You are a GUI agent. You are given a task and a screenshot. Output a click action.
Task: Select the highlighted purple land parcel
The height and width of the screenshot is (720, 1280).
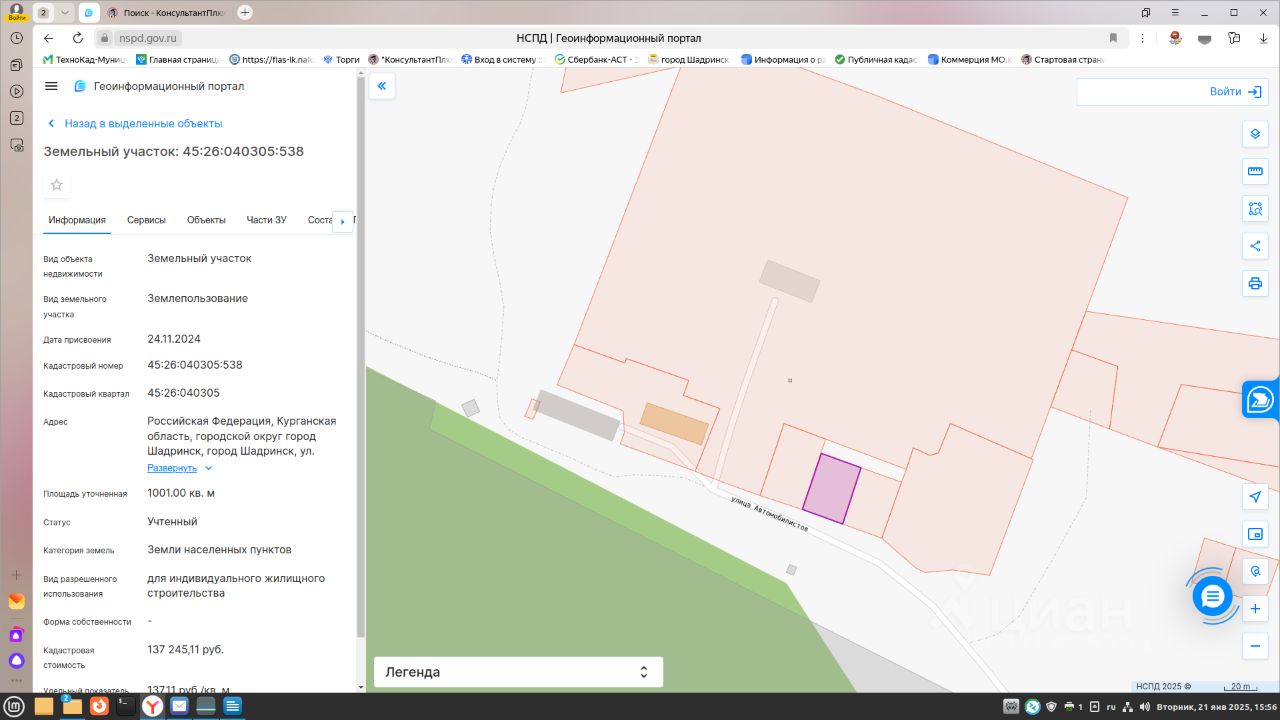click(x=832, y=488)
